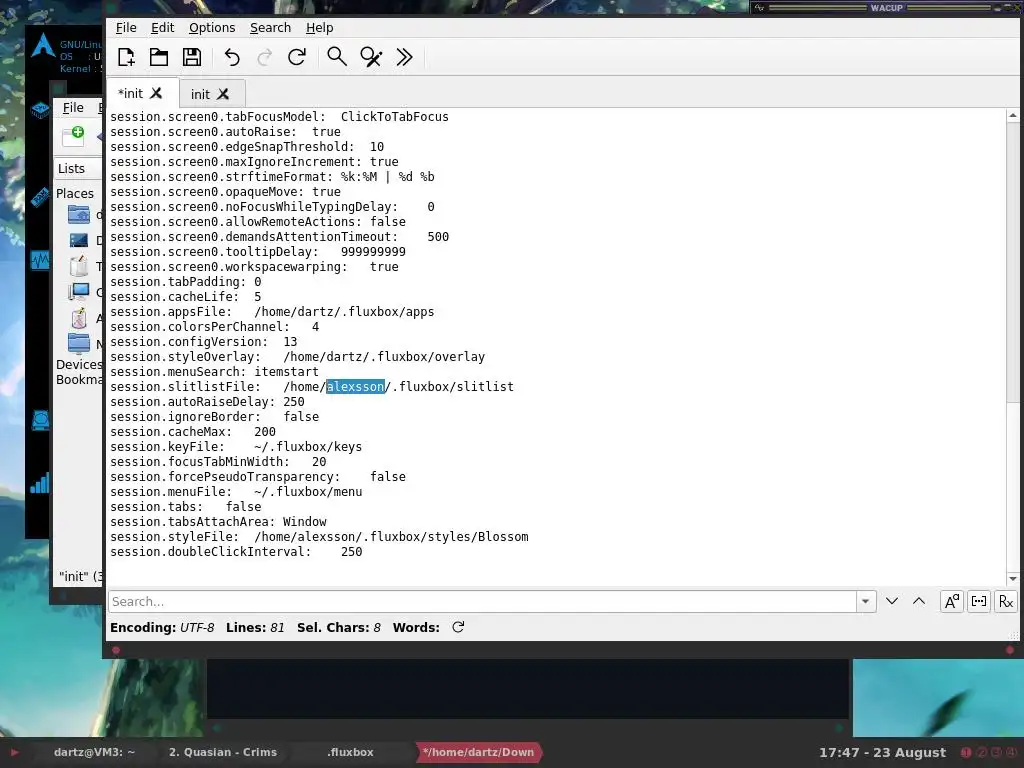Image resolution: width=1024 pixels, height=768 pixels.
Task: Click the grayed Redo arrow icon
Action: tap(264, 57)
